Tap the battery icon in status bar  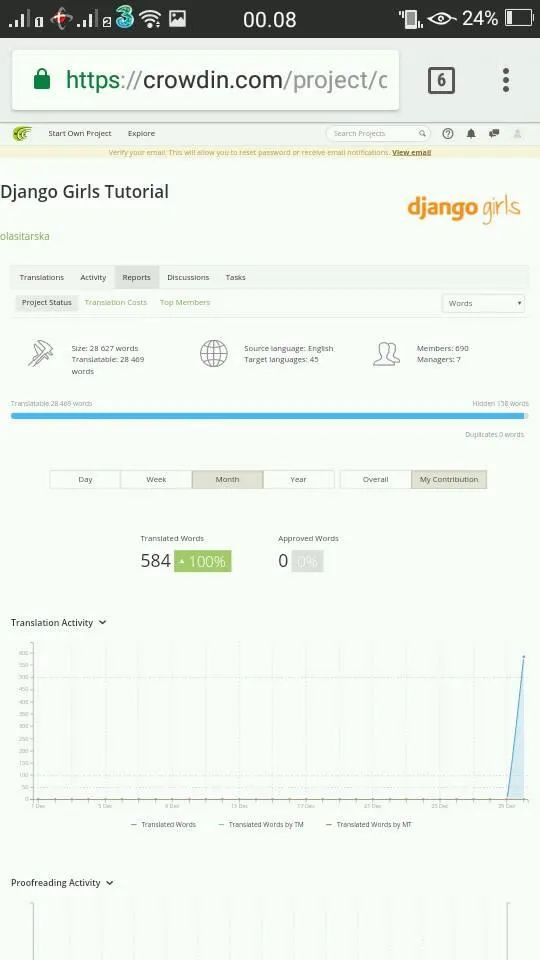pyautogui.click(x=519, y=18)
